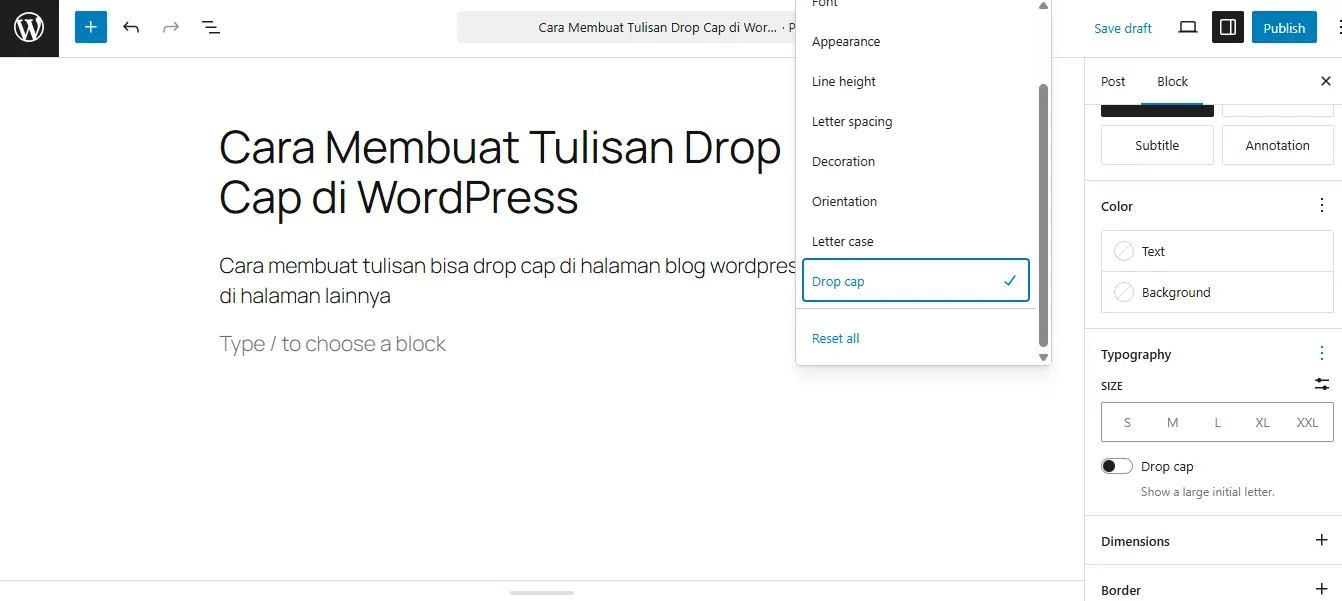1342x601 pixels.
Task: Click Reset all in typography menu
Action: point(916,338)
